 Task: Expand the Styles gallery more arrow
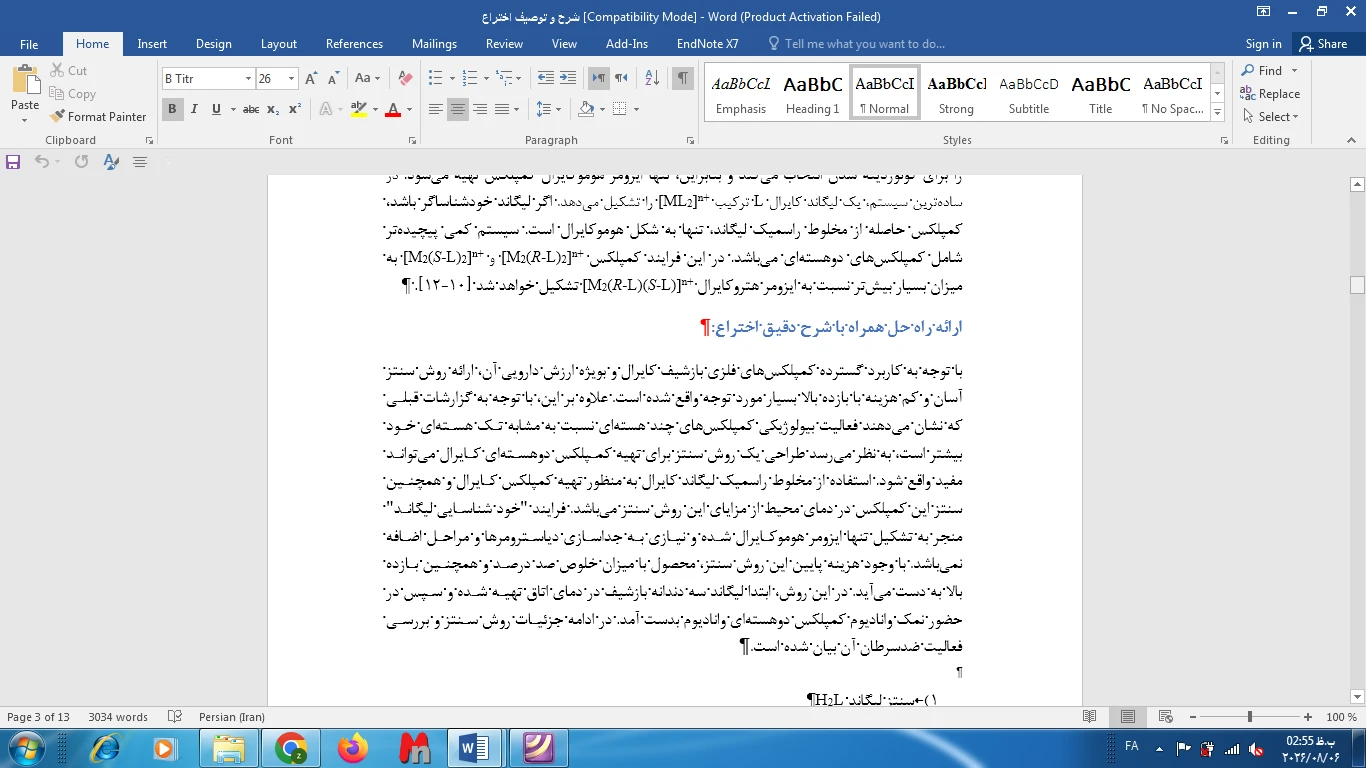coord(1217,112)
